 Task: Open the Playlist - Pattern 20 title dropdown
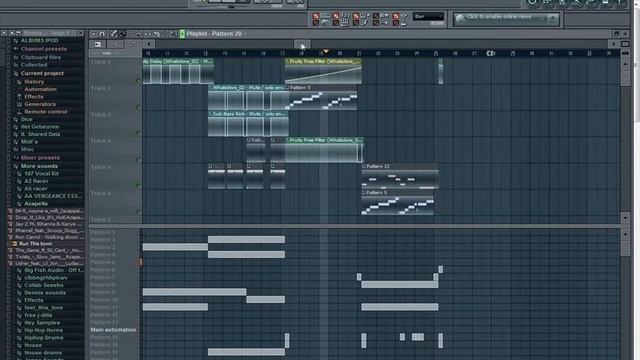pyautogui.click(x=216, y=34)
